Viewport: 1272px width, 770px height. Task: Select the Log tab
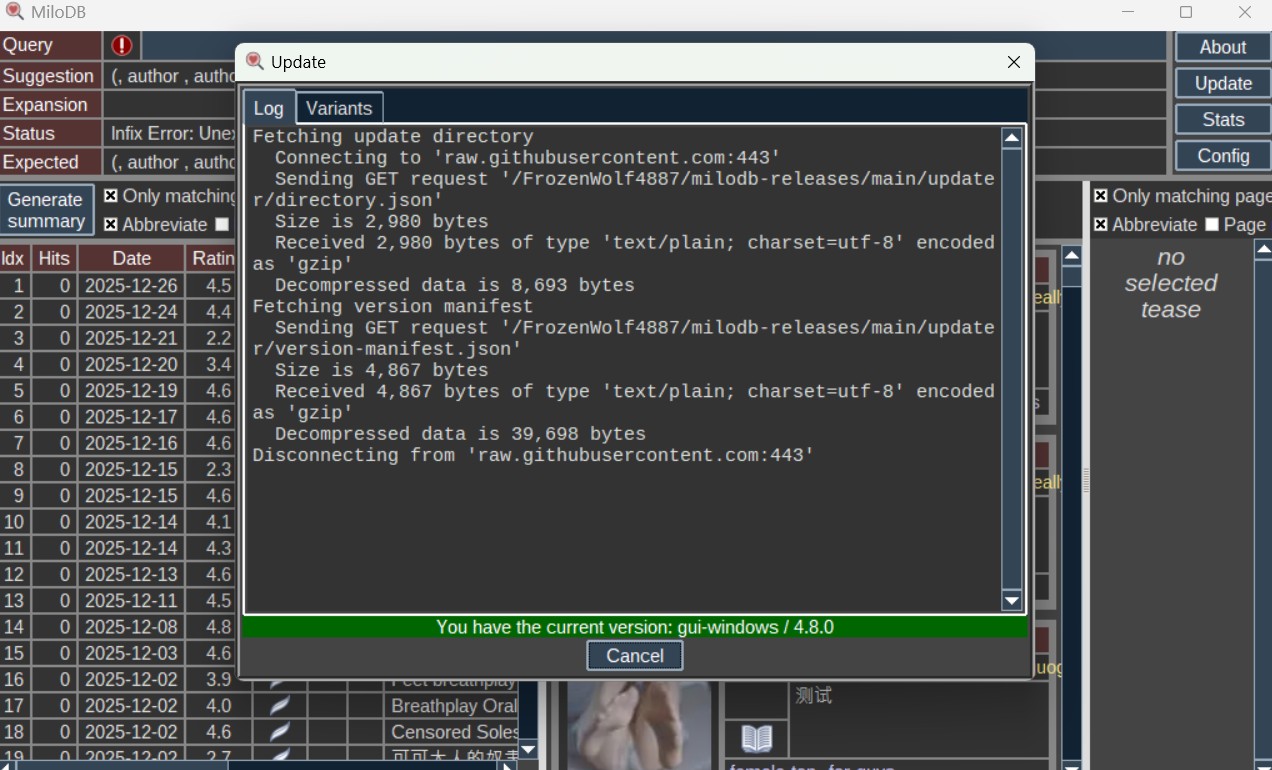coord(268,108)
